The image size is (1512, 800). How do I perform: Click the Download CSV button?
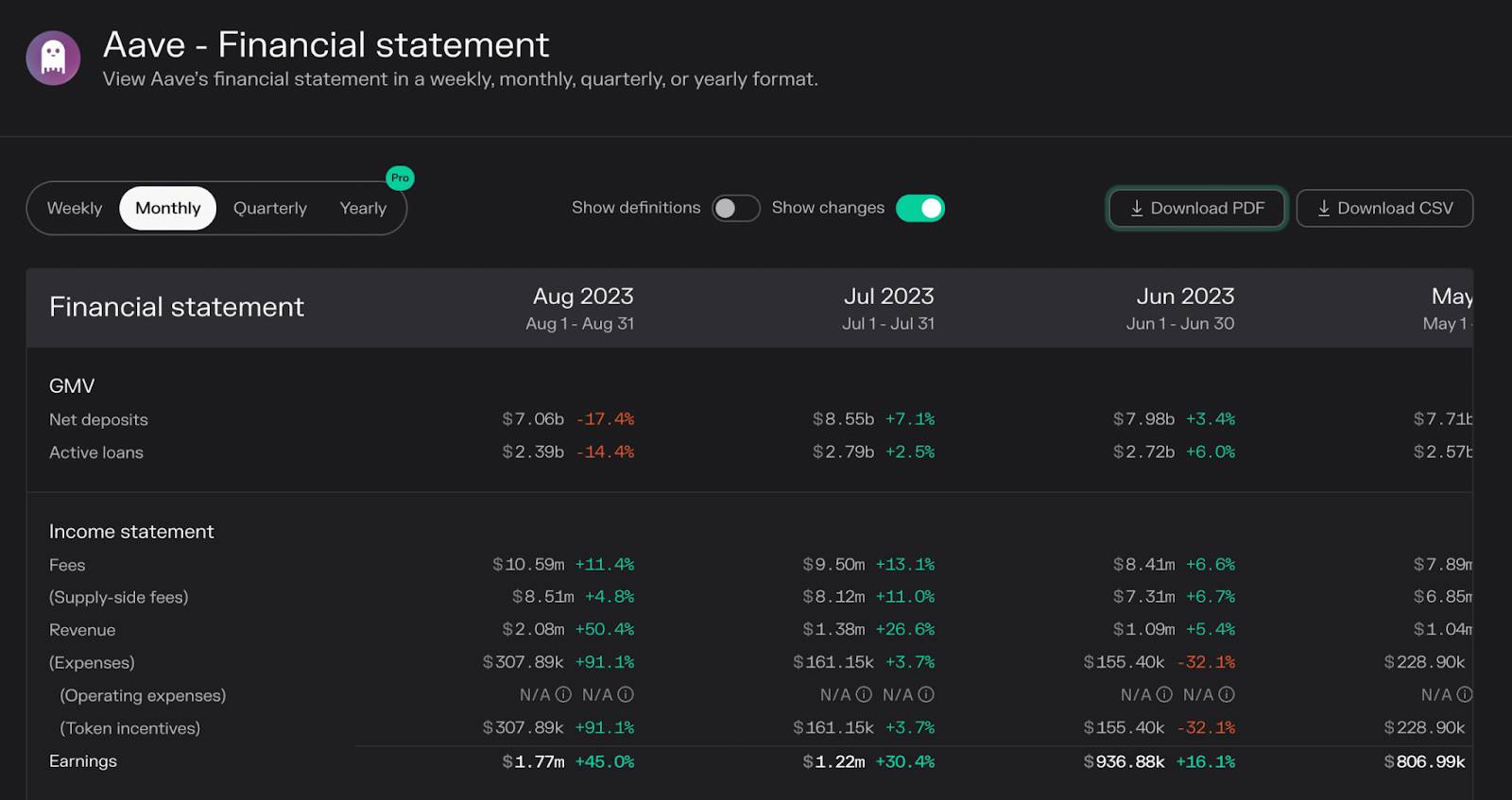click(x=1384, y=208)
